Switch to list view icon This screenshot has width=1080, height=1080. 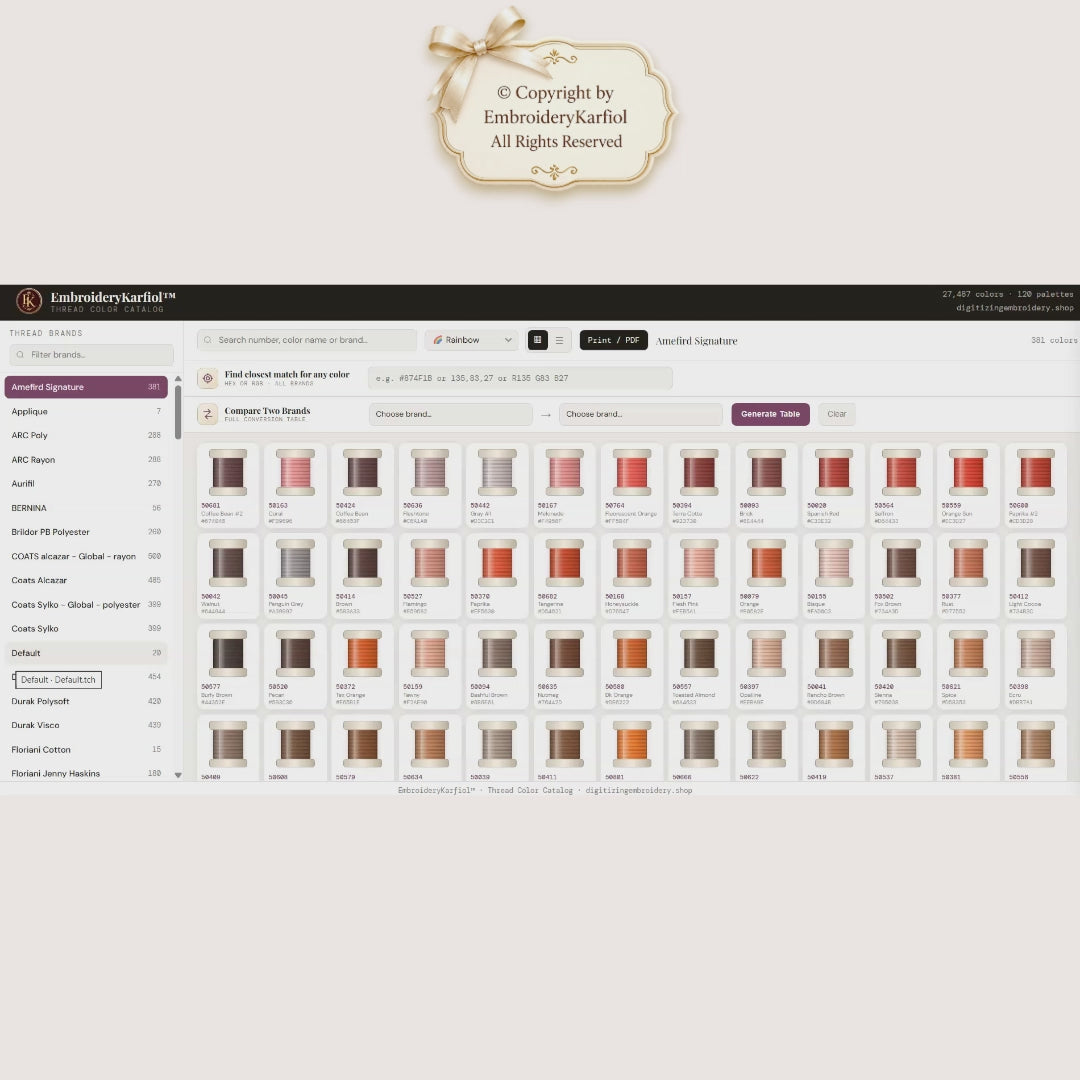[x=559, y=340]
